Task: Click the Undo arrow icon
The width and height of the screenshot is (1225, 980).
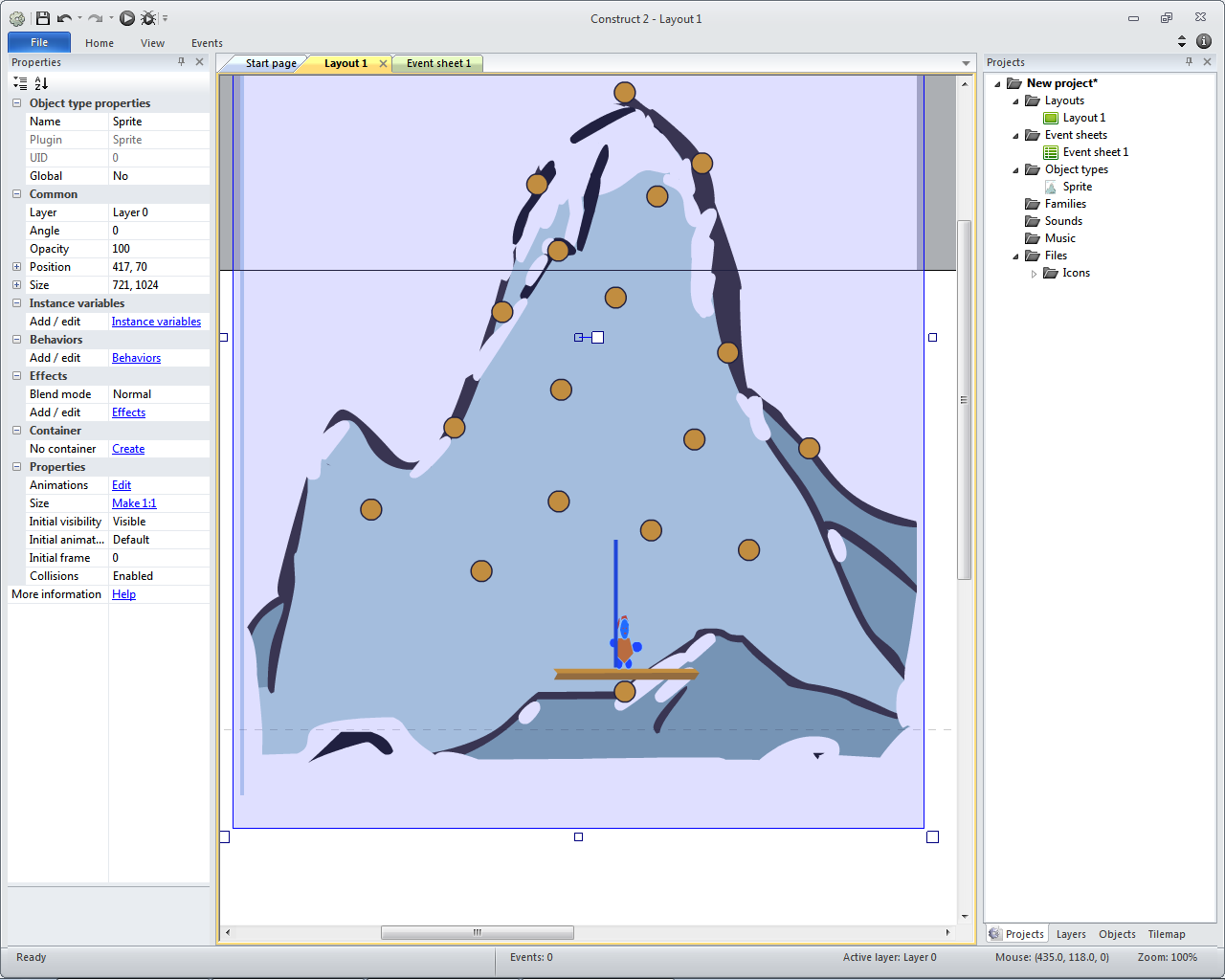Action: (x=64, y=18)
